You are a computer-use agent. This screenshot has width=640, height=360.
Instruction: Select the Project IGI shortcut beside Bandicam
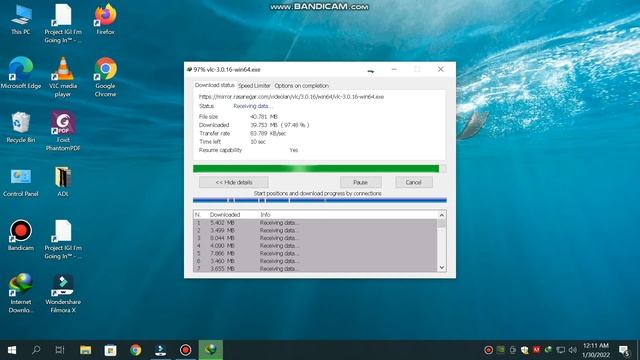point(63,239)
